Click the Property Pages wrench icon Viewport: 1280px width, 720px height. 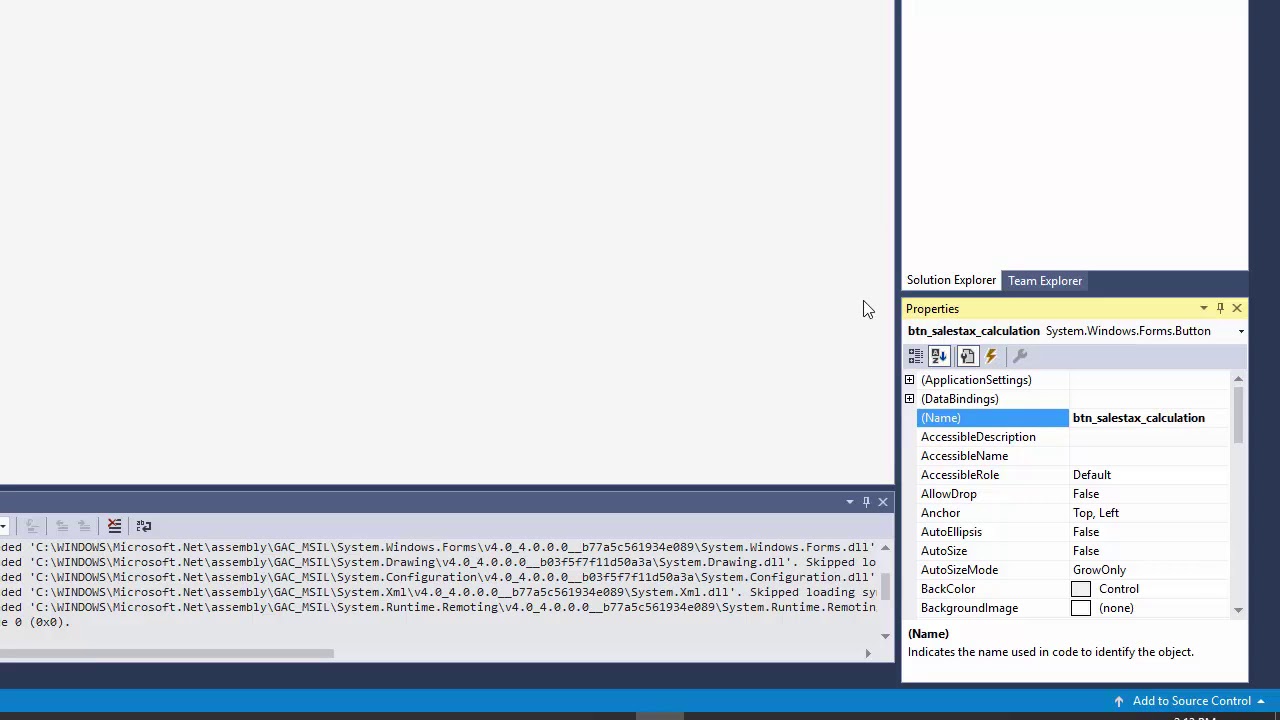pos(1020,356)
